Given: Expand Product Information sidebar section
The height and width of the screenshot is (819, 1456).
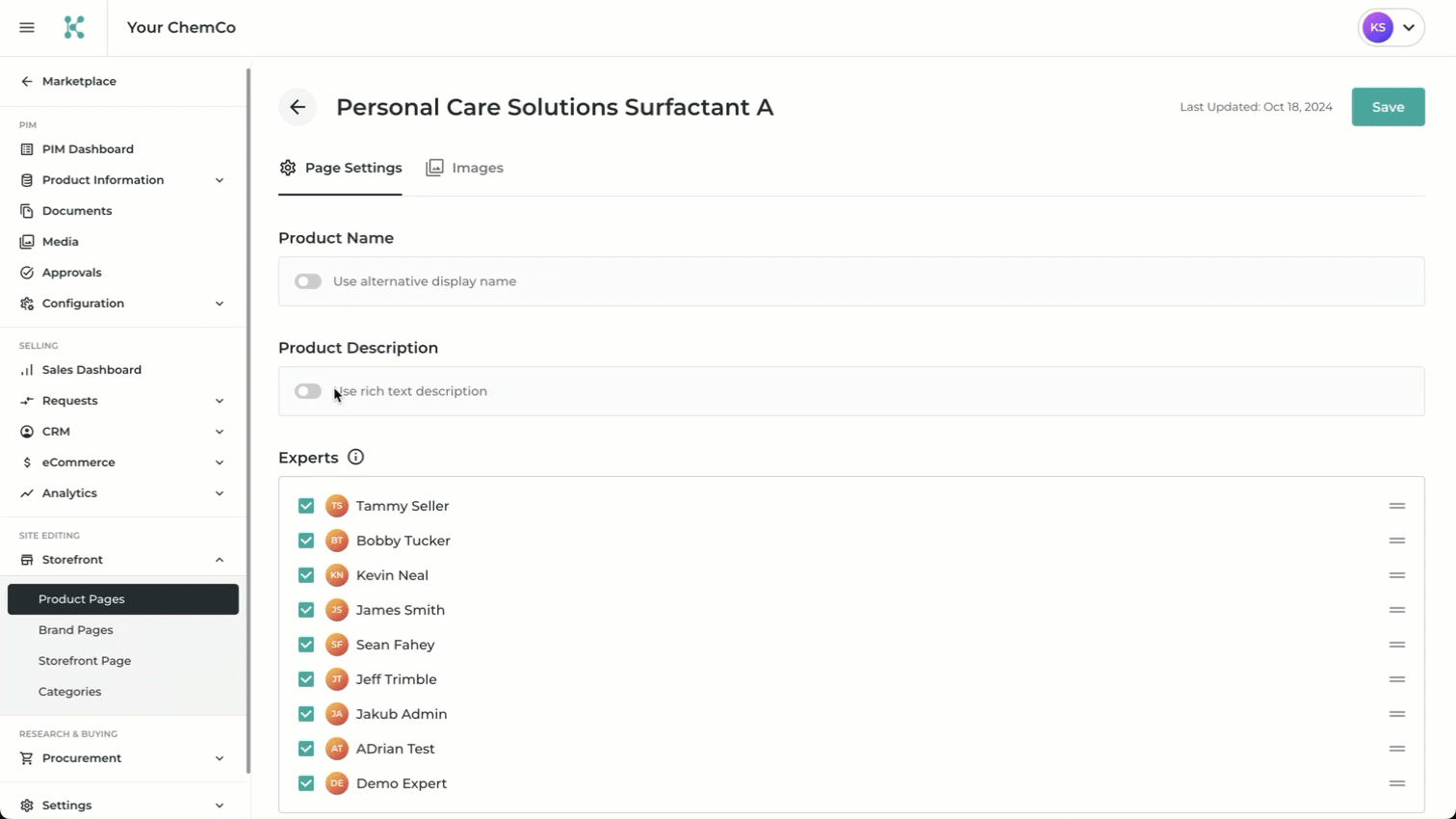Looking at the screenshot, I should click(x=123, y=180).
